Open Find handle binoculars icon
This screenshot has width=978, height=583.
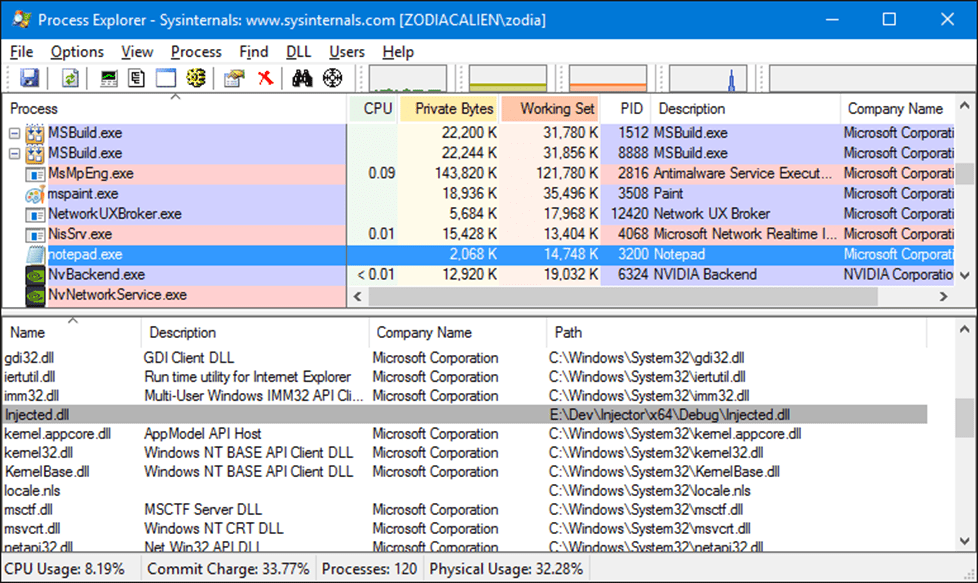coord(303,78)
